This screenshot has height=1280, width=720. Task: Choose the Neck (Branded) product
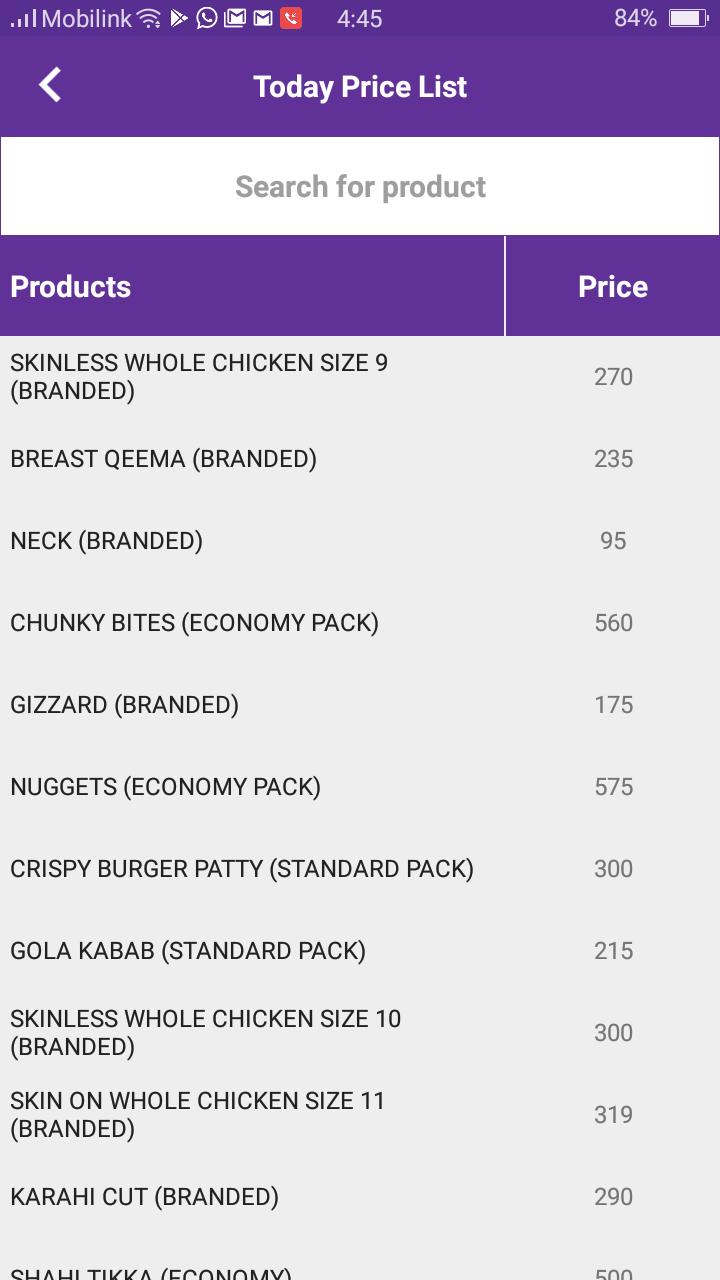click(360, 541)
